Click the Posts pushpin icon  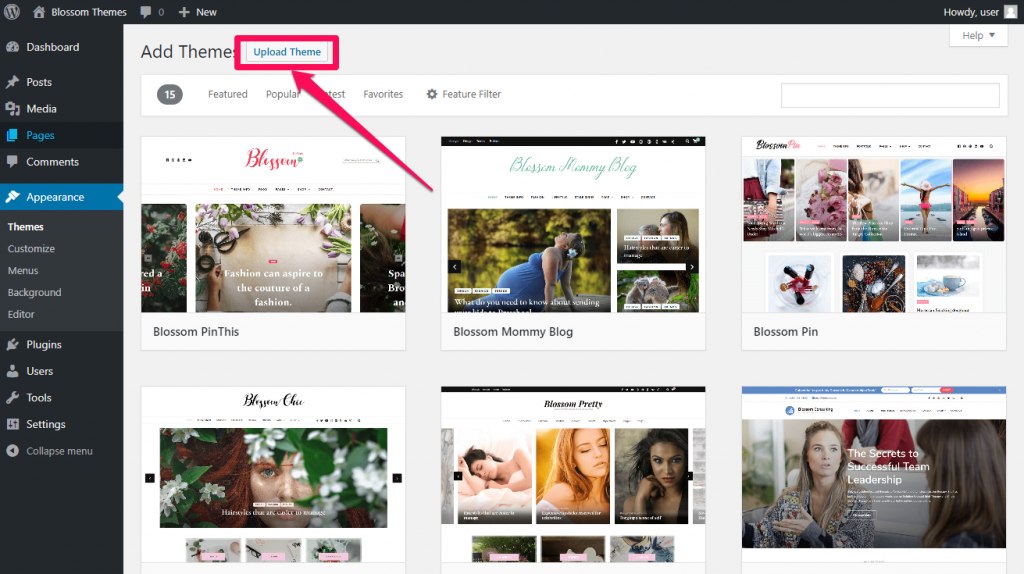tap(12, 82)
